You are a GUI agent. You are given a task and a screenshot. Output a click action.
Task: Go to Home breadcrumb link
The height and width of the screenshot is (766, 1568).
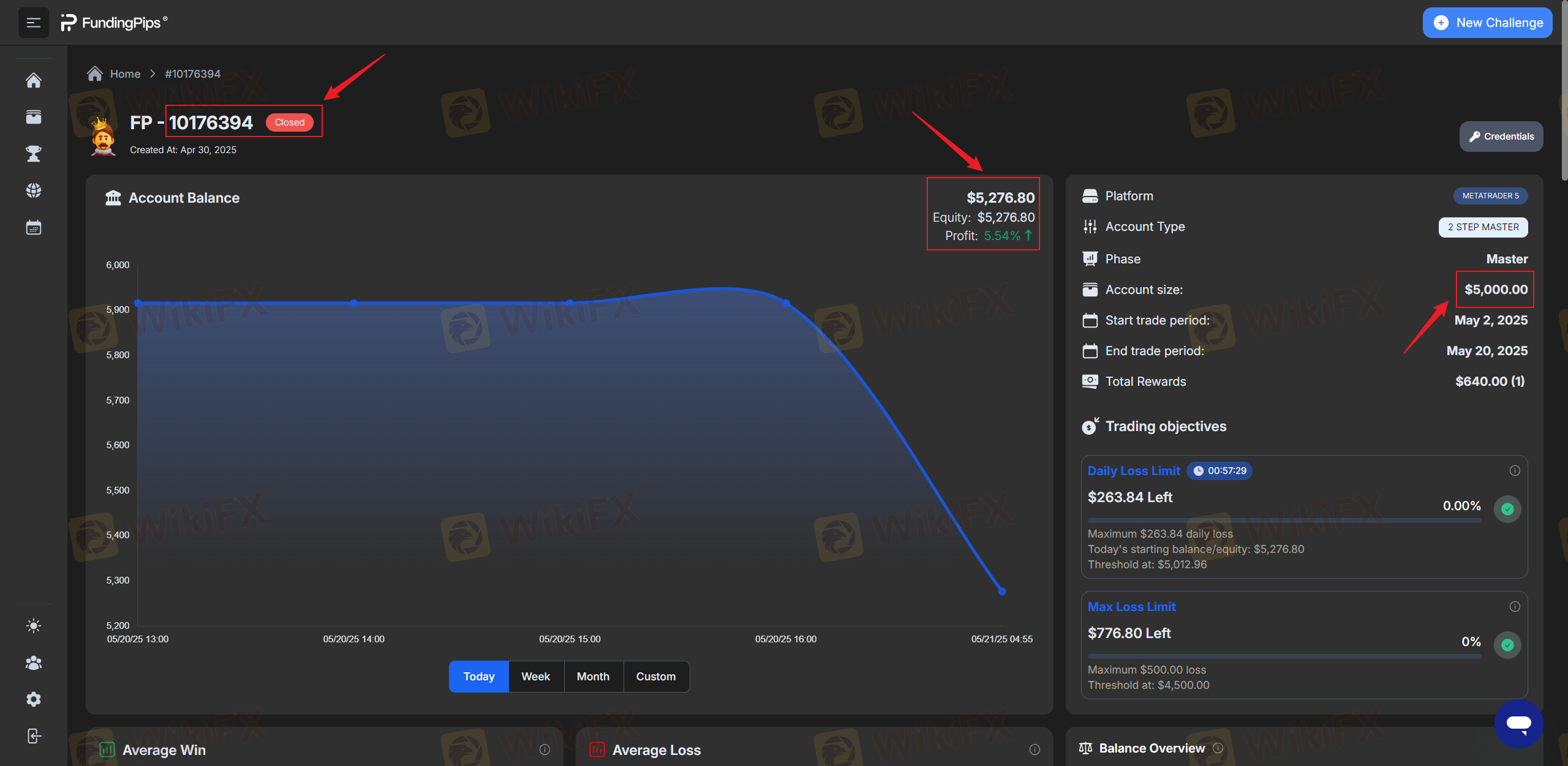pyautogui.click(x=125, y=74)
